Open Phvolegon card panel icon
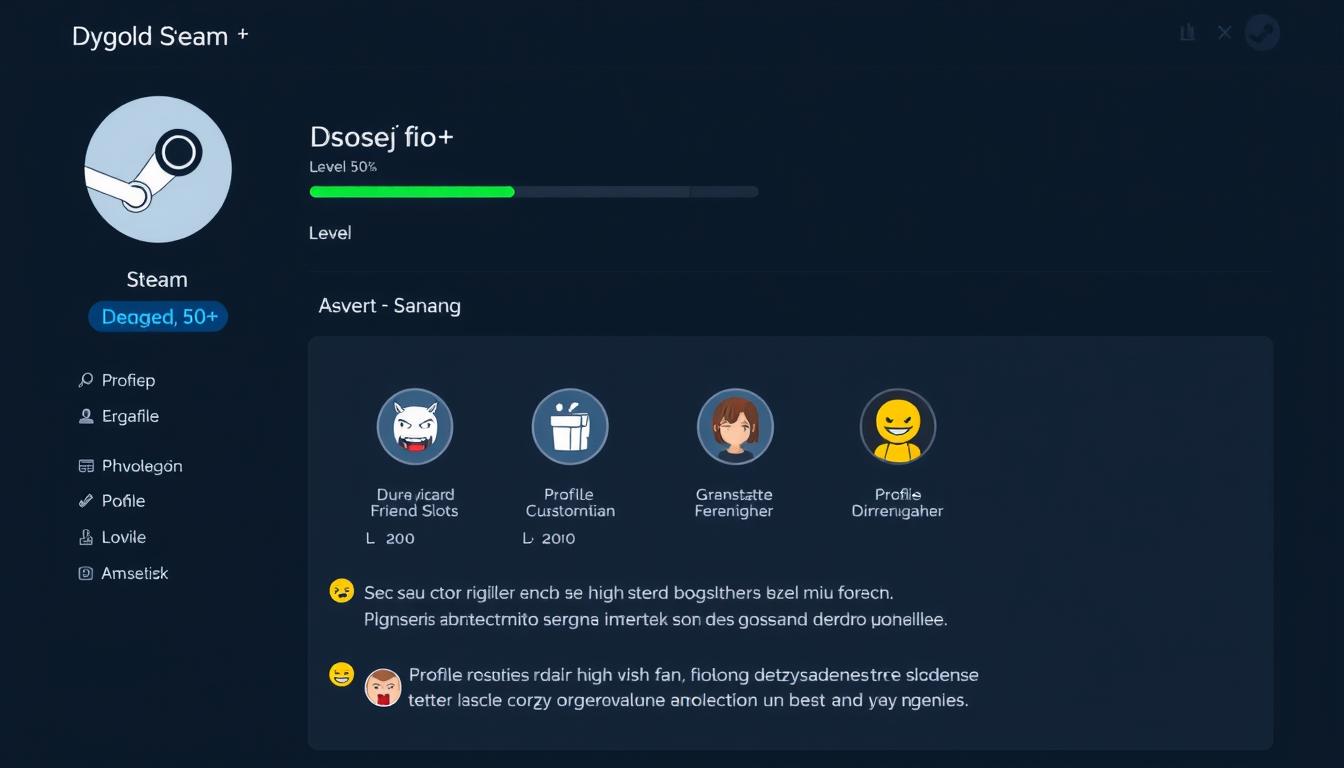The height and width of the screenshot is (768, 1344). [x=87, y=466]
